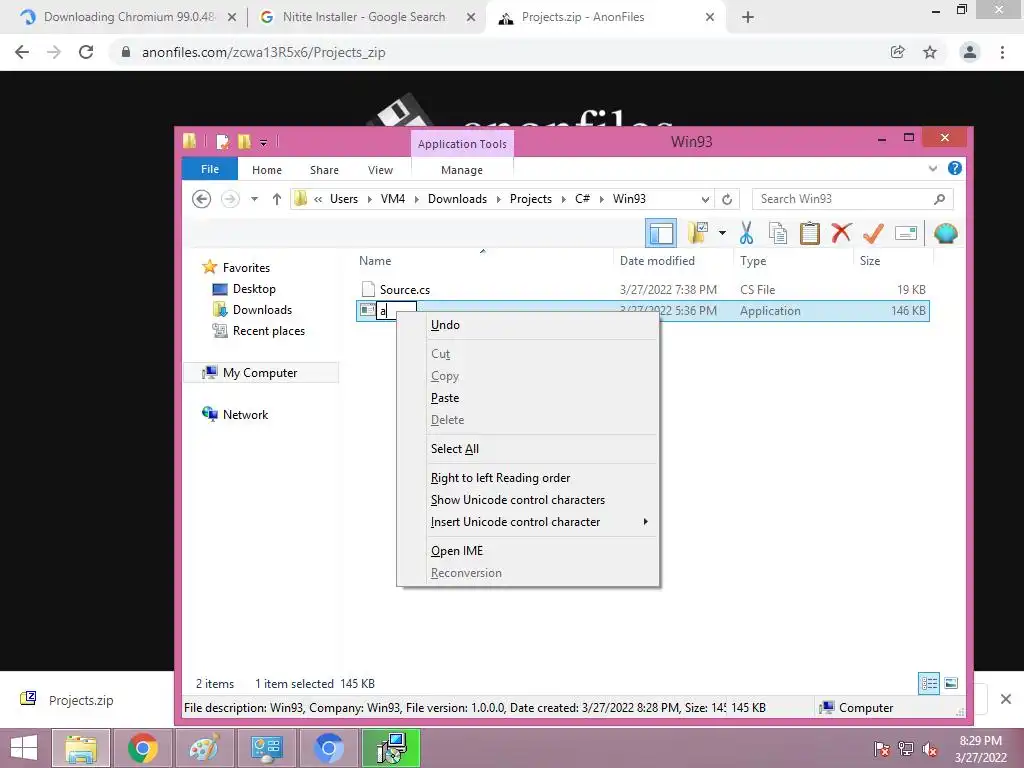Viewport: 1024px width, 768px height.
Task: Refresh the Win93 folder view
Action: (727, 199)
